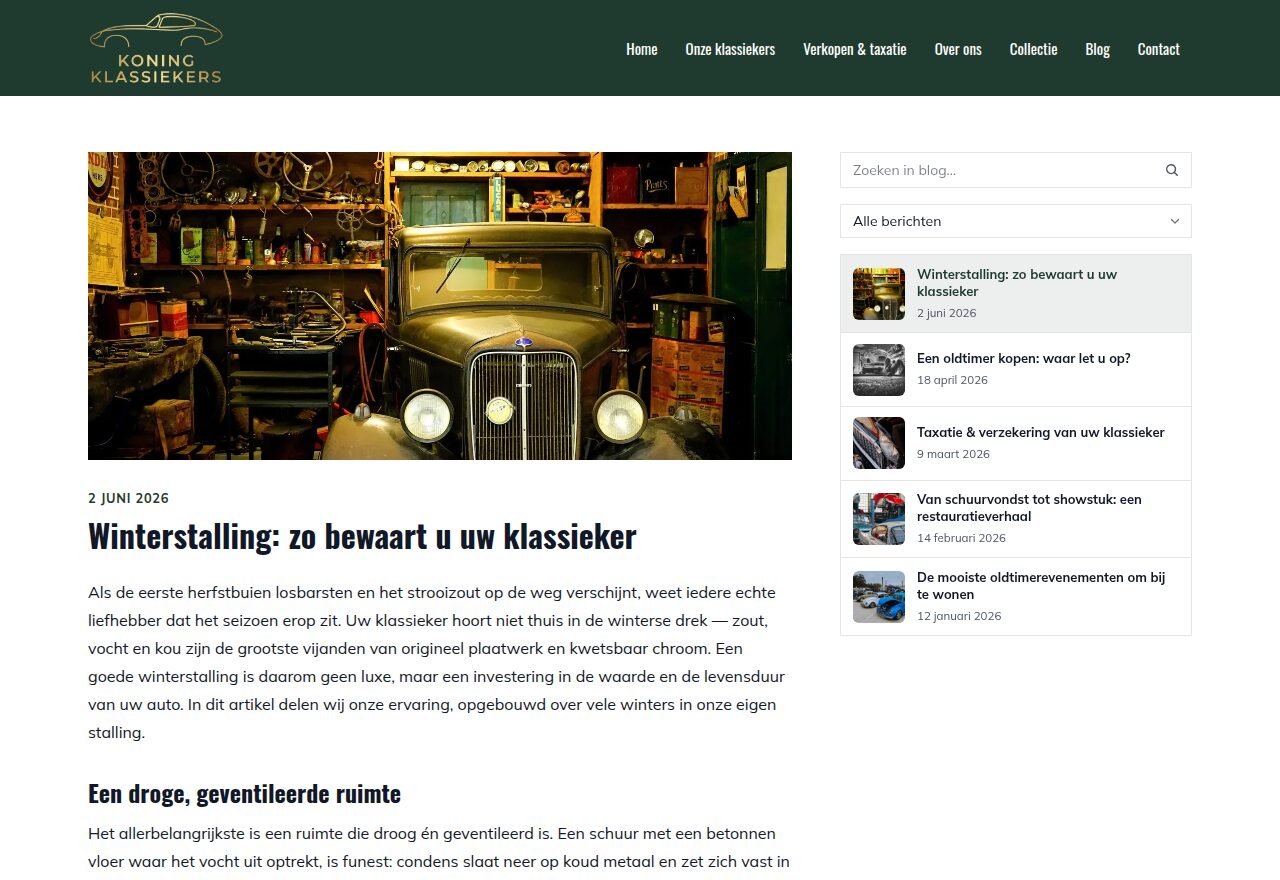Click the Taxatie & verzekering thumbnail
1280x880 pixels.
click(879, 443)
